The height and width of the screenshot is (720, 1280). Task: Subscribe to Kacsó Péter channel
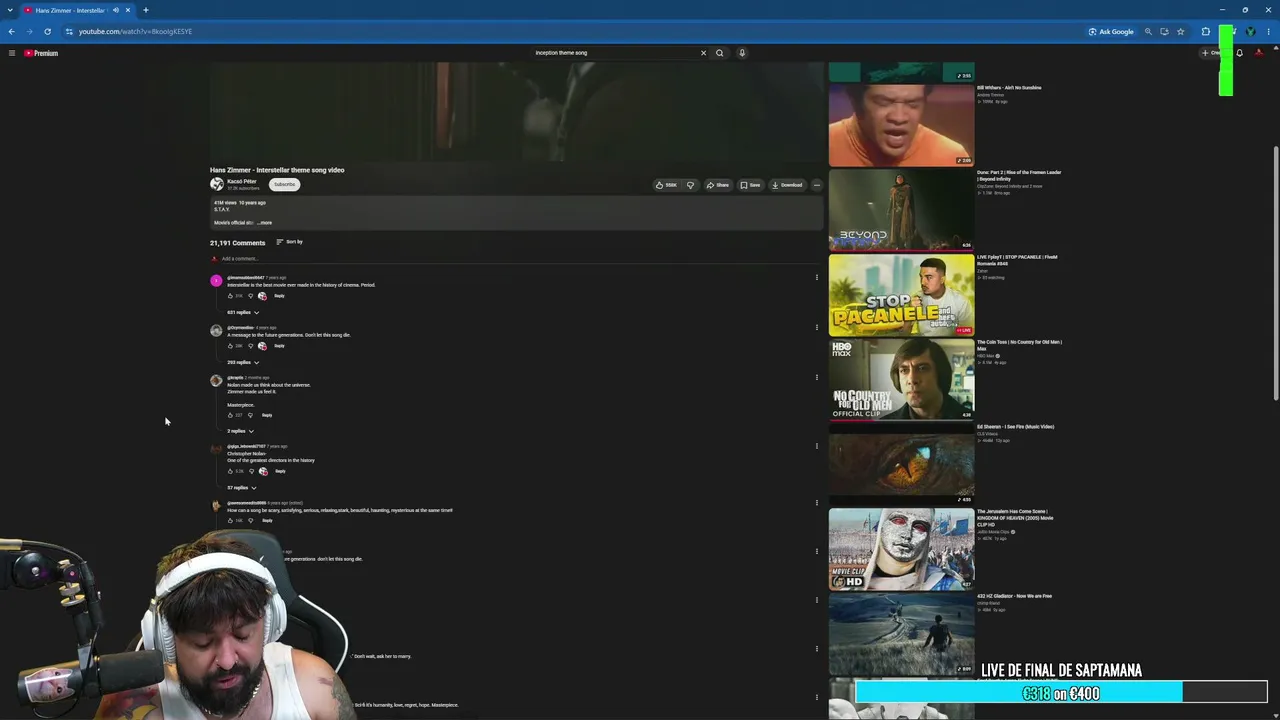click(285, 184)
